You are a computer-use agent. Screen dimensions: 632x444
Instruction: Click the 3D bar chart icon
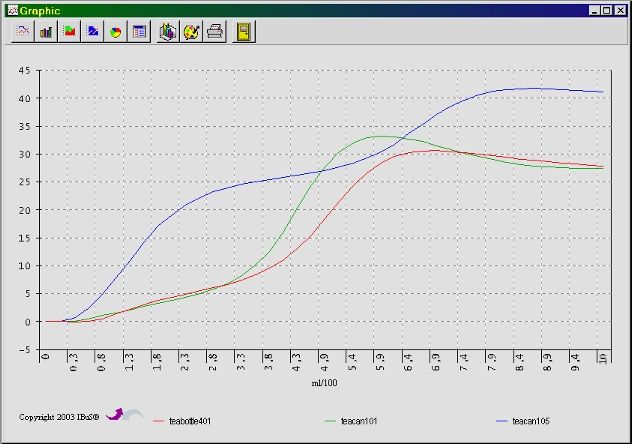[x=168, y=31]
